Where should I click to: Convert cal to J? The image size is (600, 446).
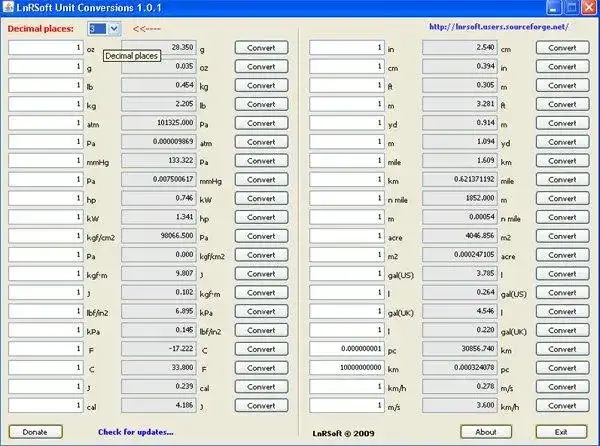[x=261, y=405]
